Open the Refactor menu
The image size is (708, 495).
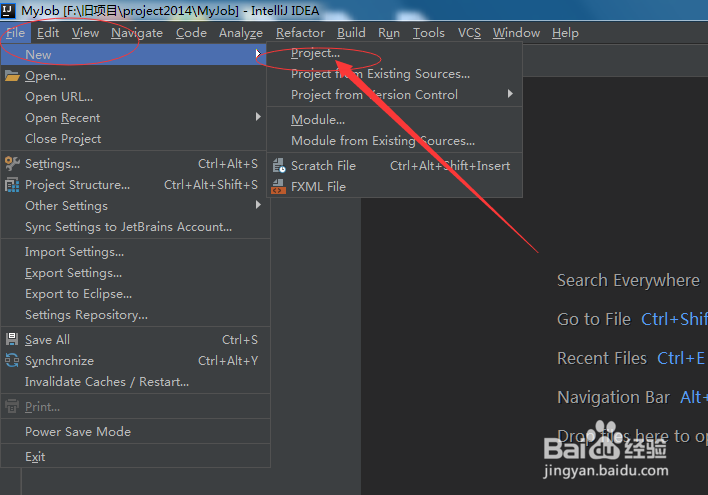coord(300,33)
